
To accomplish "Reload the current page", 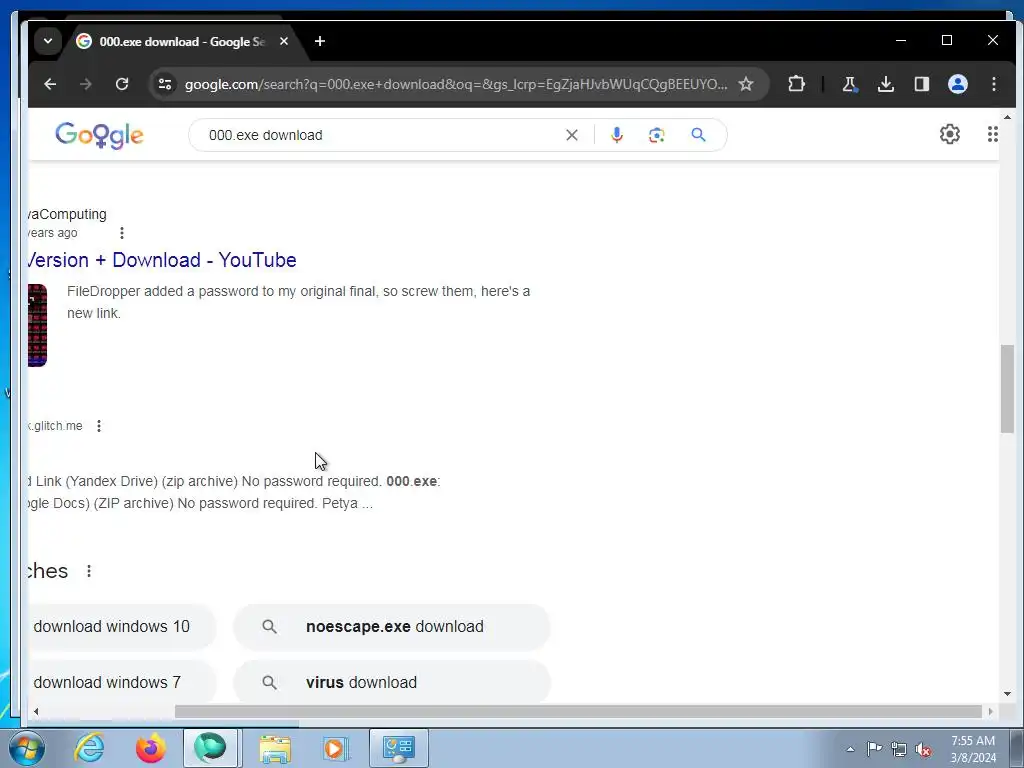I will (122, 84).
